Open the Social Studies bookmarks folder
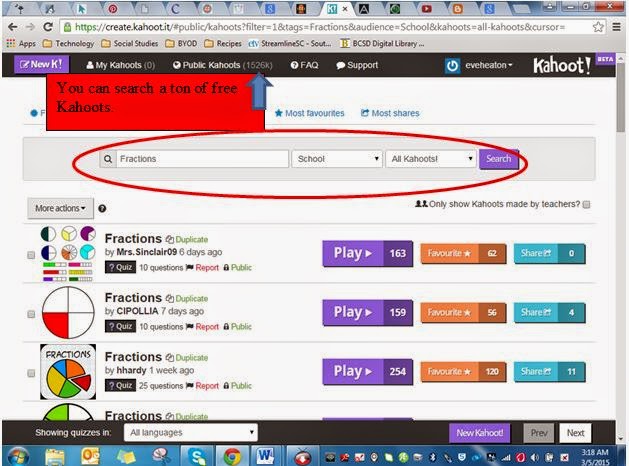Screen dimensions: 629x466 coord(130,43)
